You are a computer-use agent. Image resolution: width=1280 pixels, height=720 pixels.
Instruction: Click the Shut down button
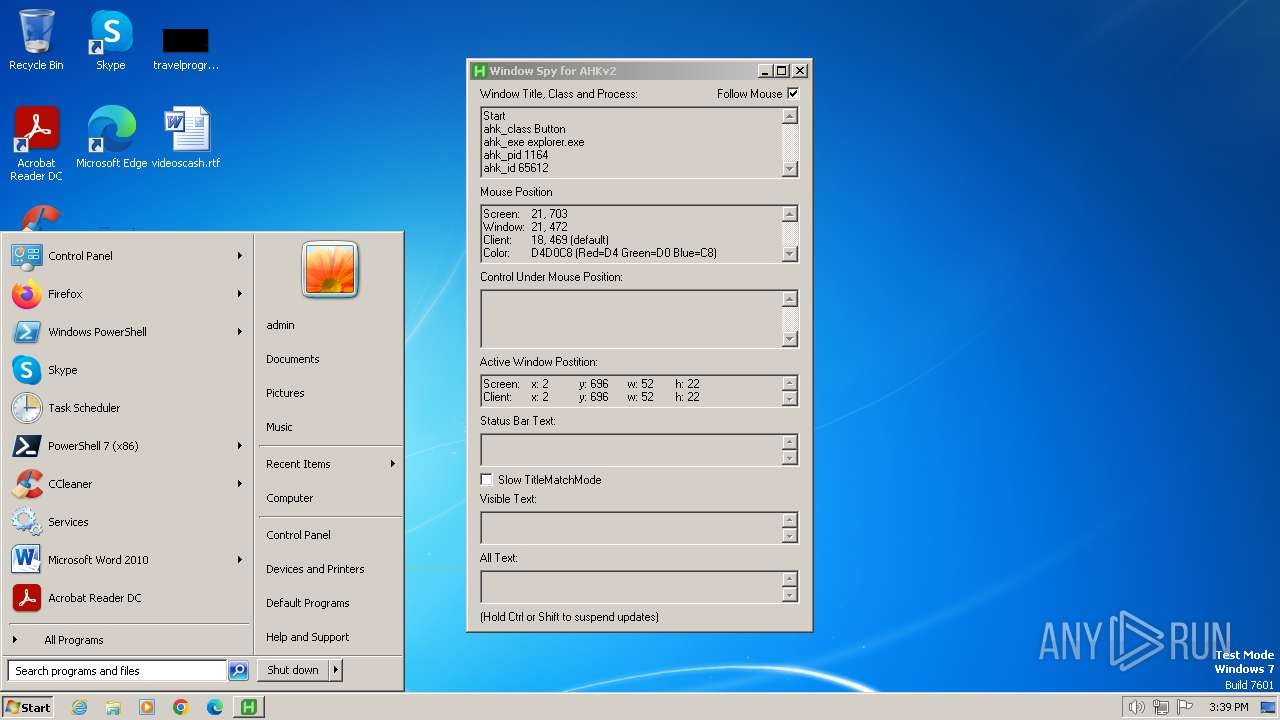tap(293, 670)
